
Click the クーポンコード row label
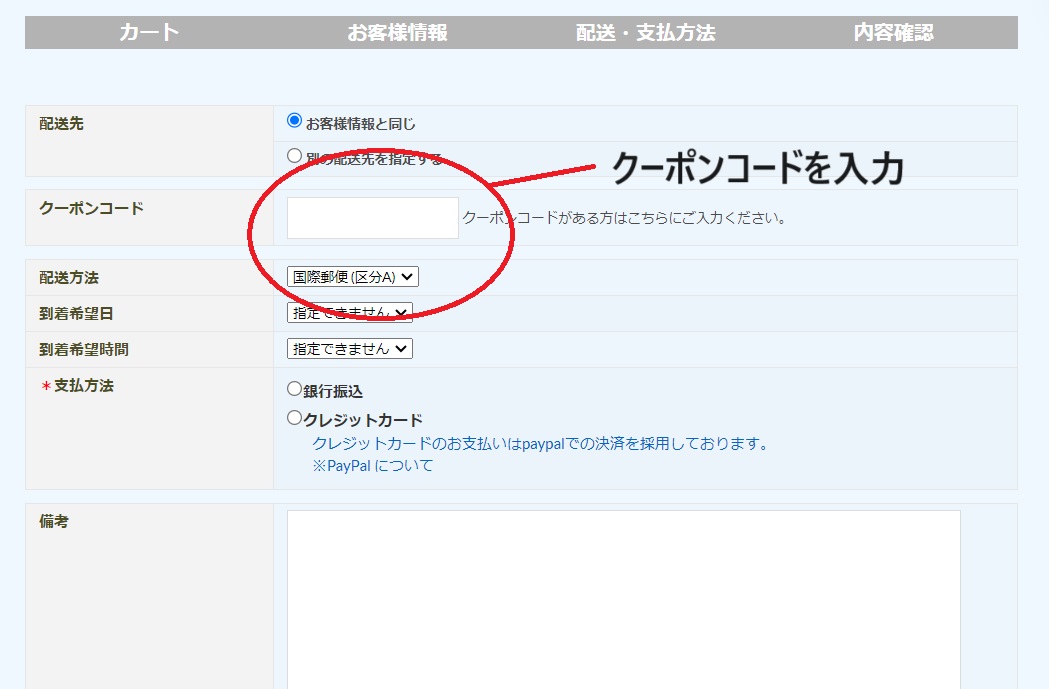[91, 208]
